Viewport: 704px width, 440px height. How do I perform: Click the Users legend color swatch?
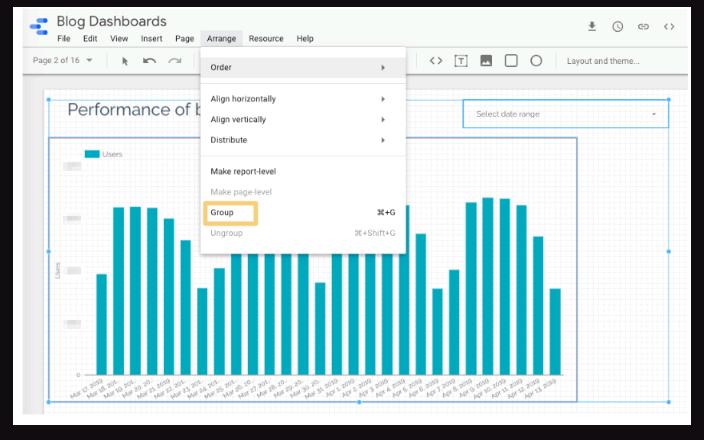[92, 154]
